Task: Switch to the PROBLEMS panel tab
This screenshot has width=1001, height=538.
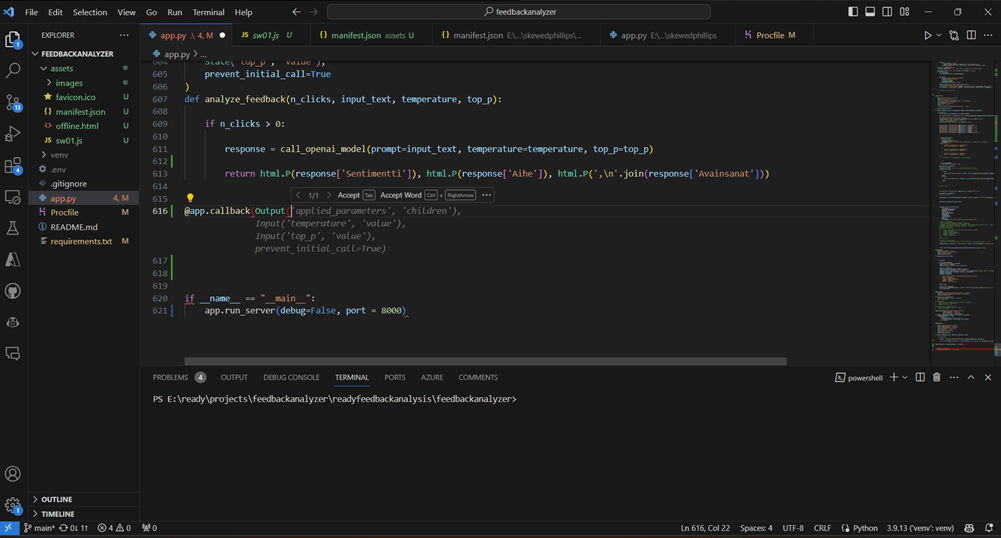Action: [x=170, y=377]
